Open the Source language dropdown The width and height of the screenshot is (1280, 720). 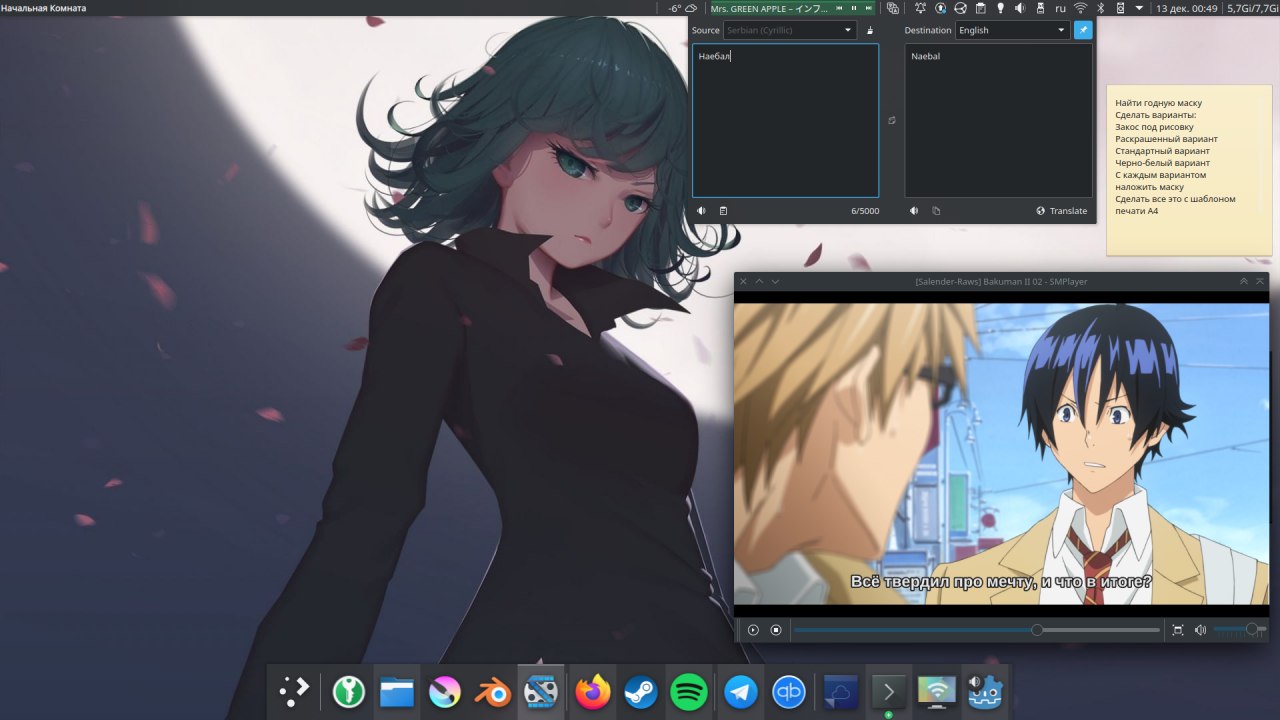pos(790,30)
